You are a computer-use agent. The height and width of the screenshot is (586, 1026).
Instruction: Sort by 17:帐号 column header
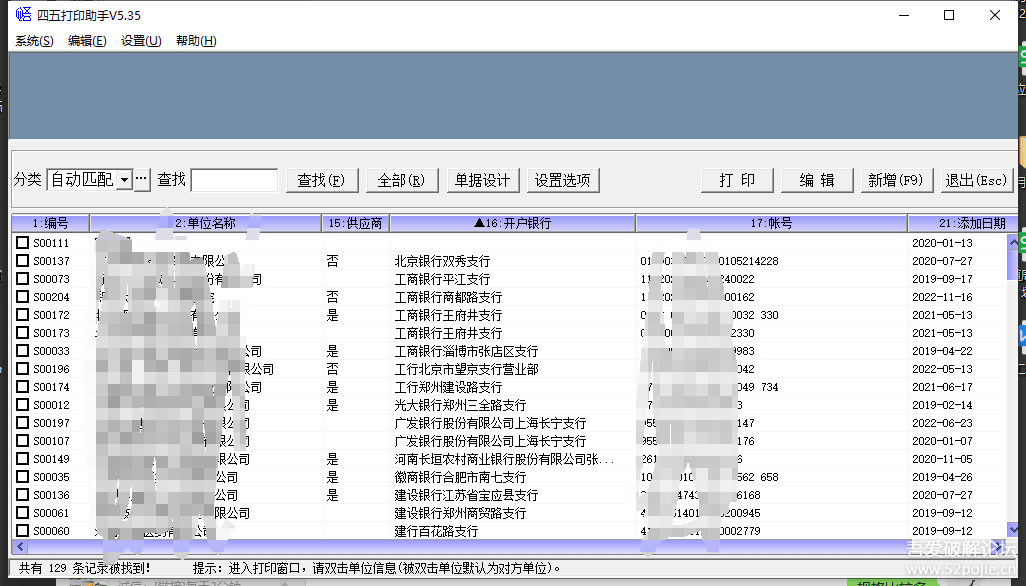[x=771, y=223]
